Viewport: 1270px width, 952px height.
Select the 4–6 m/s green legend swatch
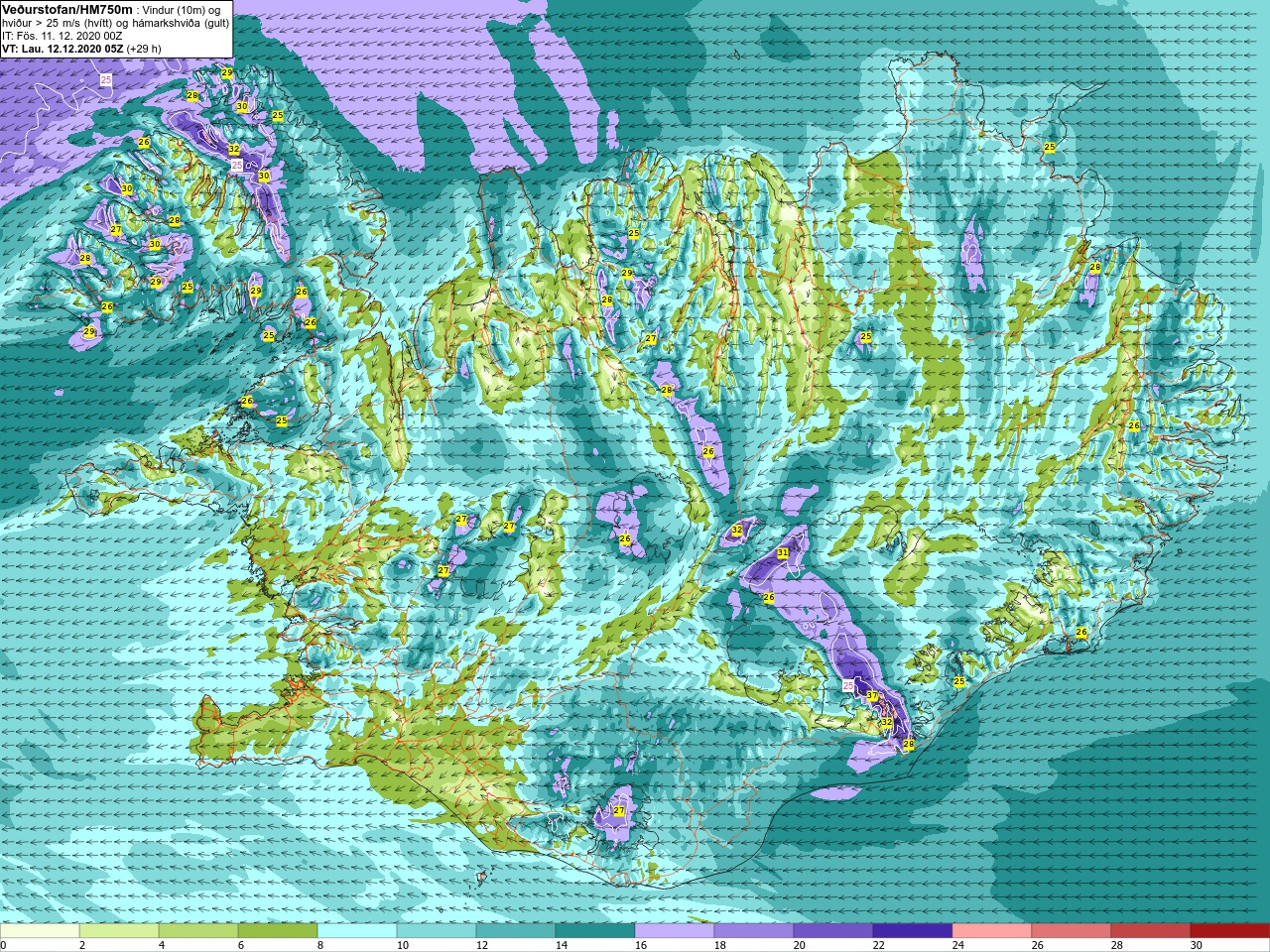tap(198, 930)
